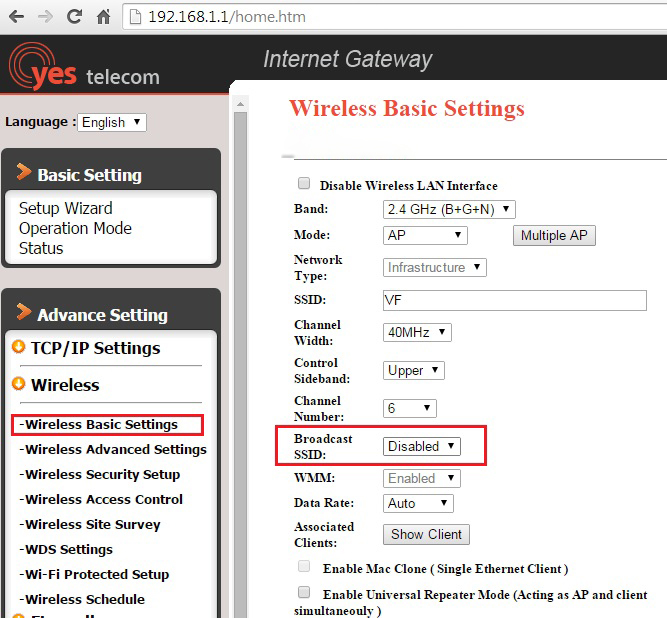
Task: Expand TCP/IP Settings via its orange icon
Action: 18,347
